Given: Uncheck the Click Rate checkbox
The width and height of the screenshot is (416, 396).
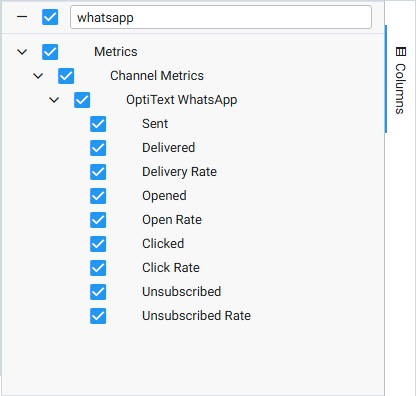Looking at the screenshot, I should click(x=98, y=268).
